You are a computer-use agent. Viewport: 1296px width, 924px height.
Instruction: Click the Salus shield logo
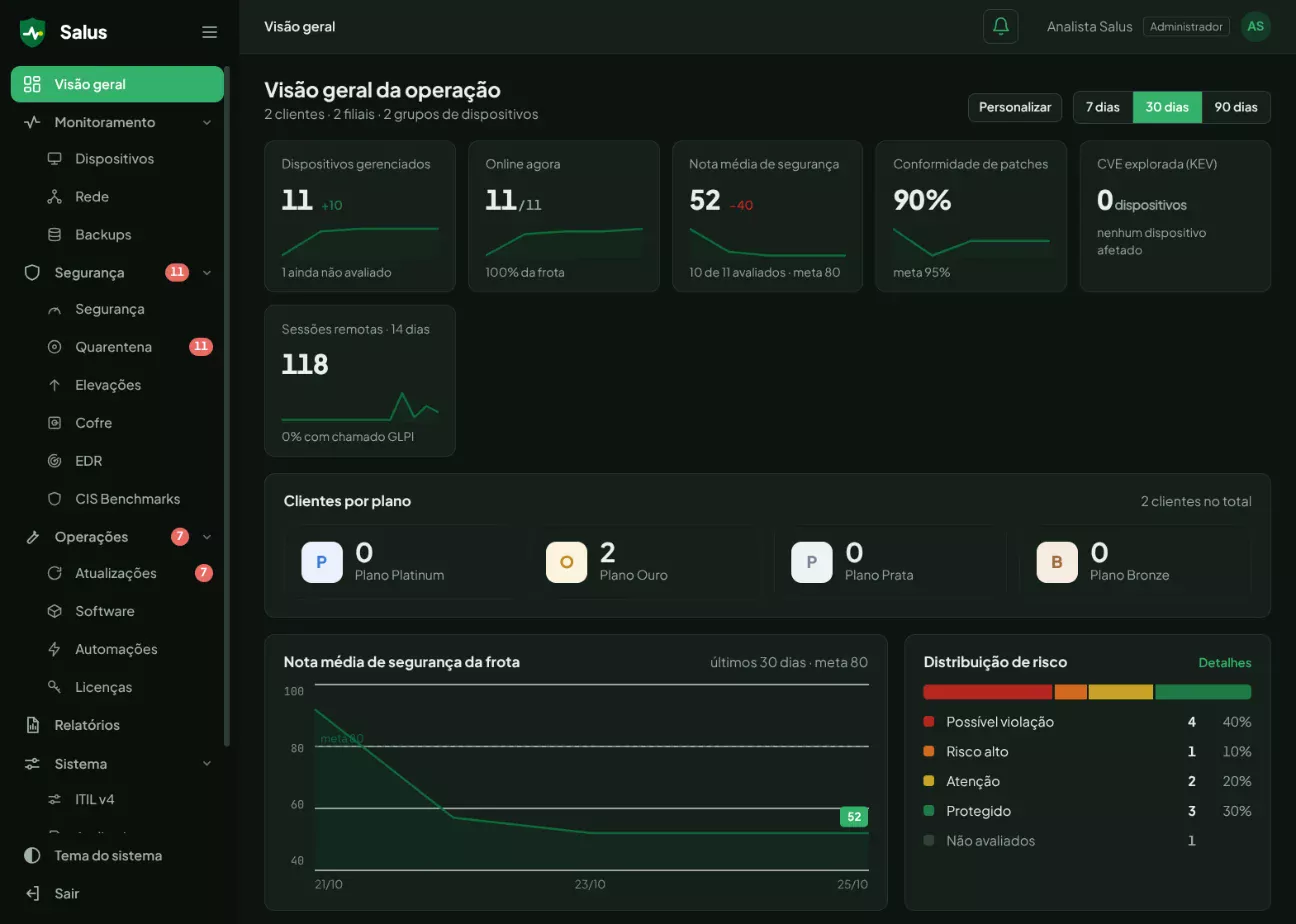pos(33,32)
